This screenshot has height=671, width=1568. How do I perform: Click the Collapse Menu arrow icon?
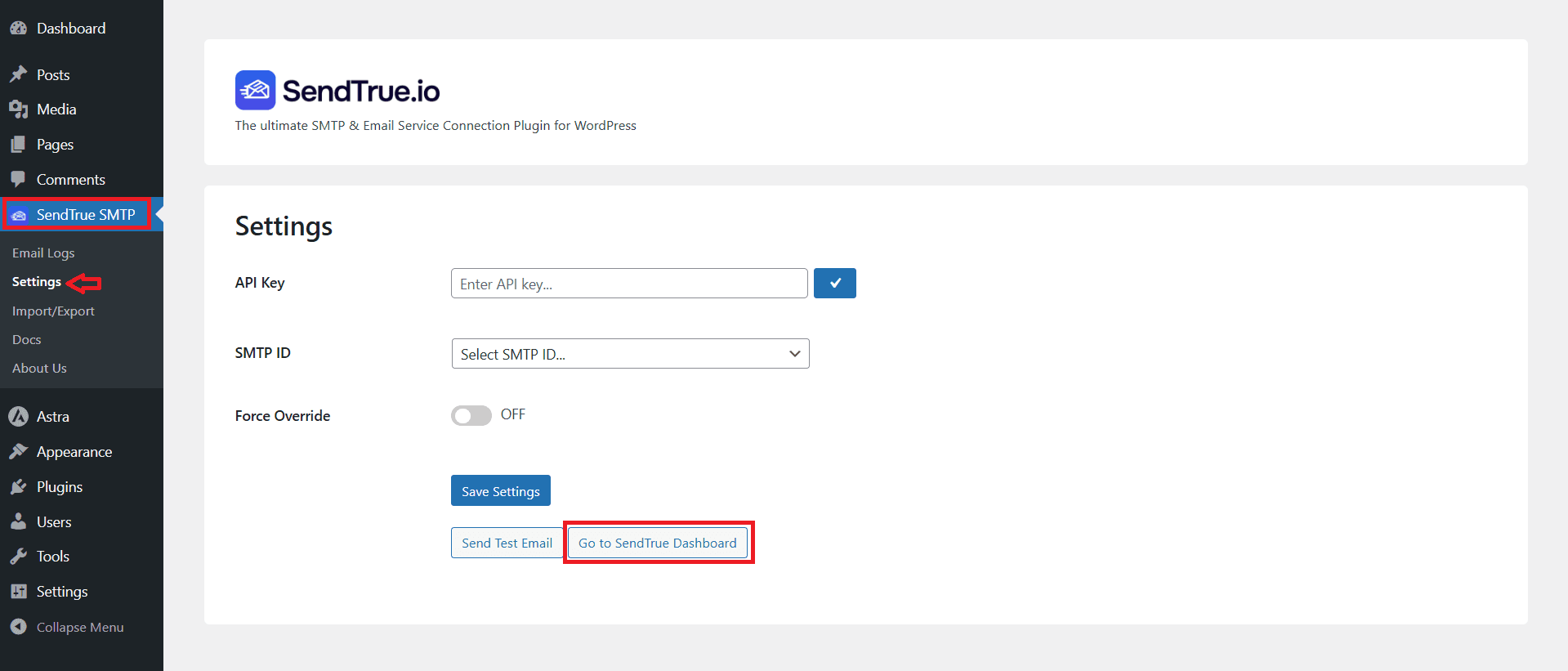tap(18, 627)
